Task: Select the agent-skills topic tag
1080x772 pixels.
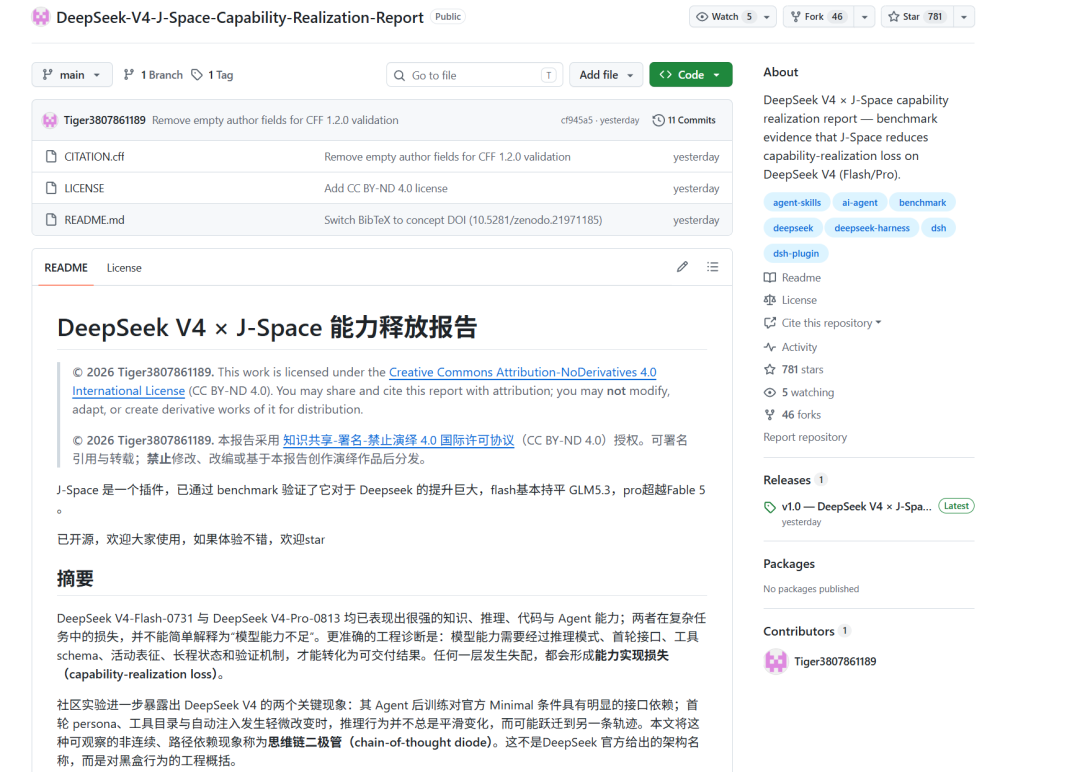Action: [797, 202]
